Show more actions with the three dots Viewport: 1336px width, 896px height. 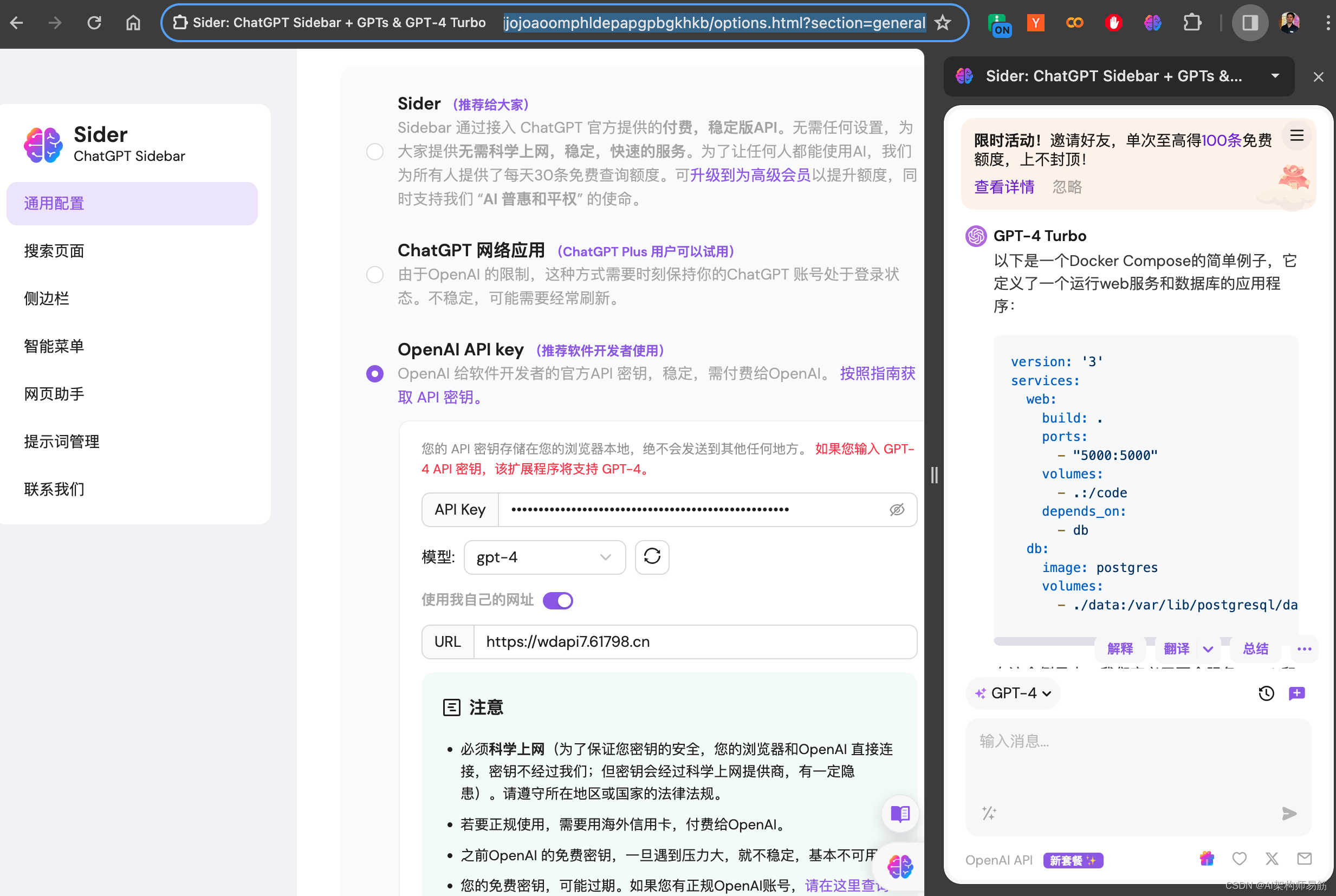click(1304, 648)
